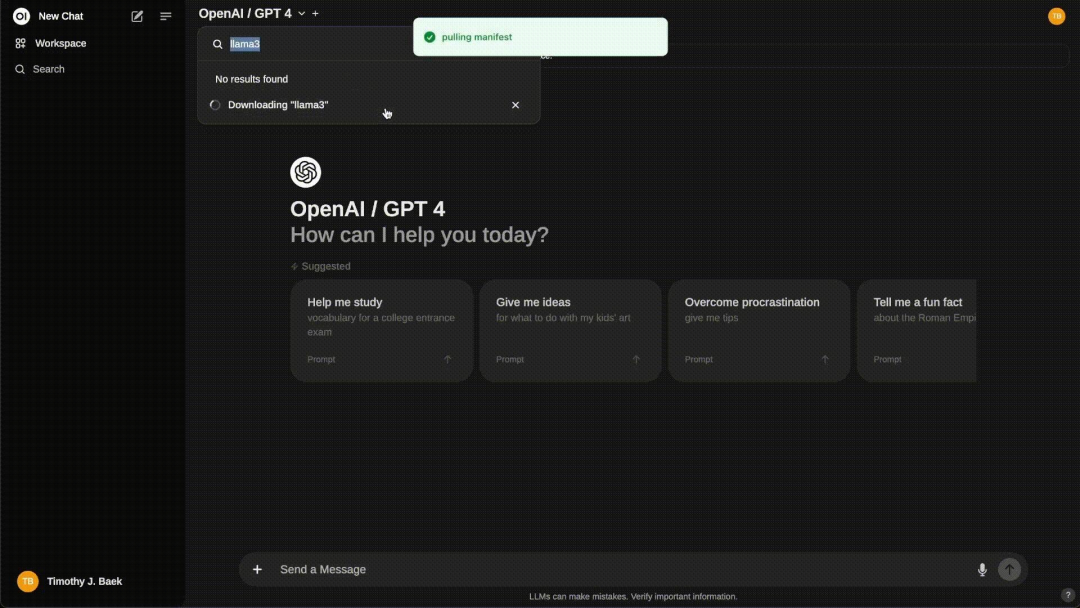Click the OpenAI model logo
The image size is (1080, 608).
(305, 172)
